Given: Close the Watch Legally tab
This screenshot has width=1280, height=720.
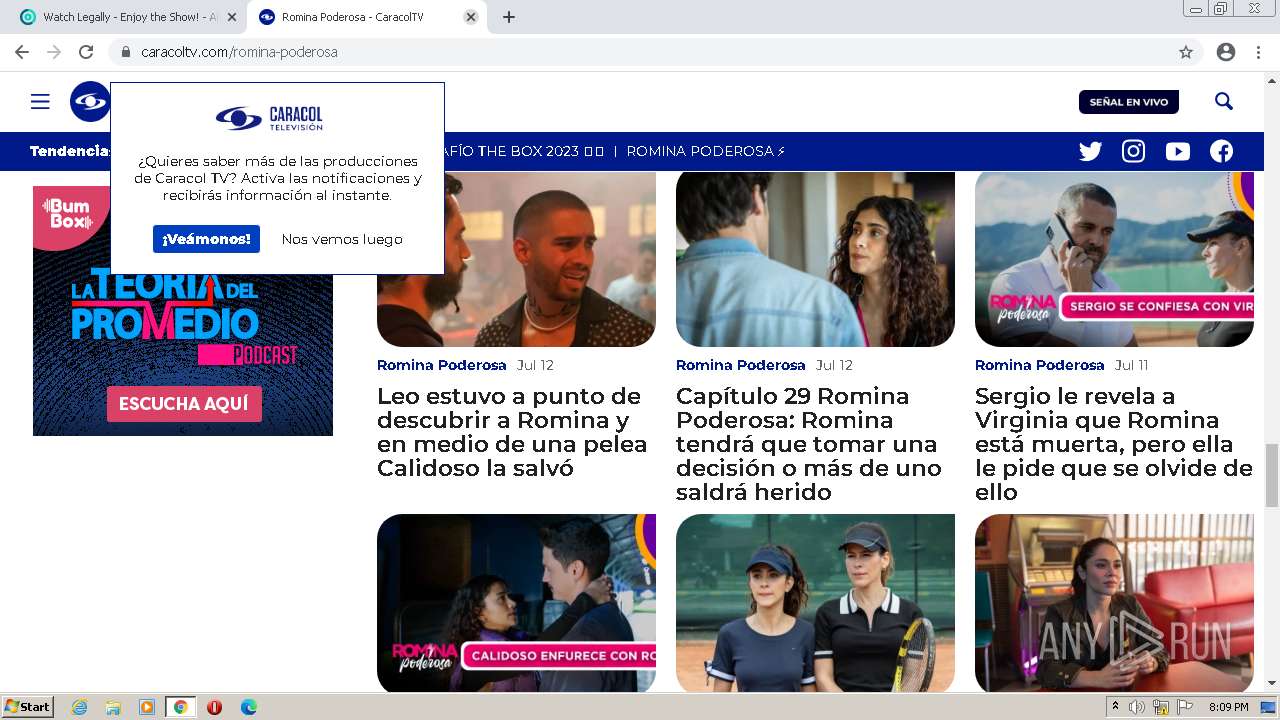Looking at the screenshot, I should 232,17.
